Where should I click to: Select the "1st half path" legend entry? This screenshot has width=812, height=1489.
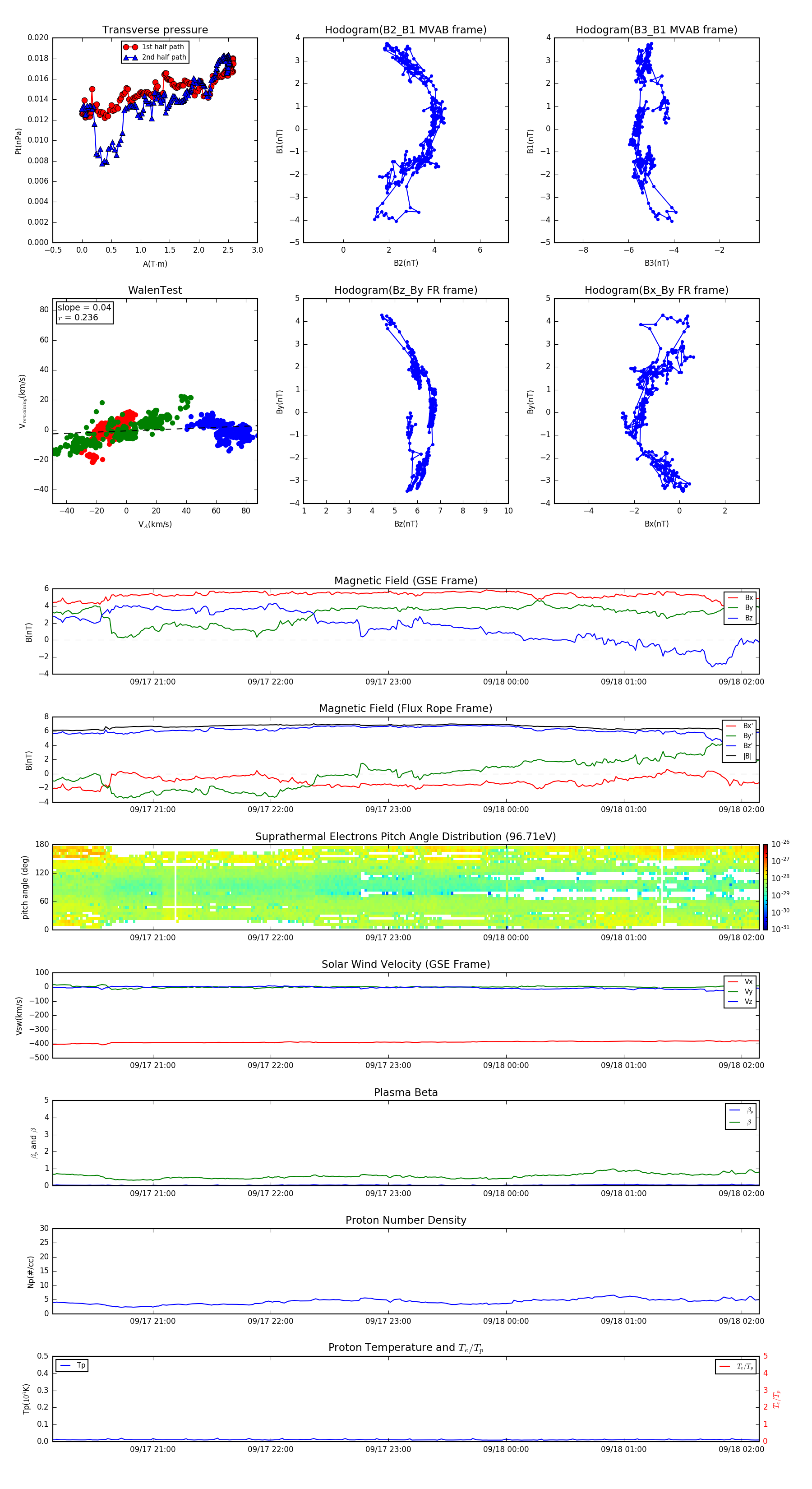pyautogui.click(x=154, y=47)
